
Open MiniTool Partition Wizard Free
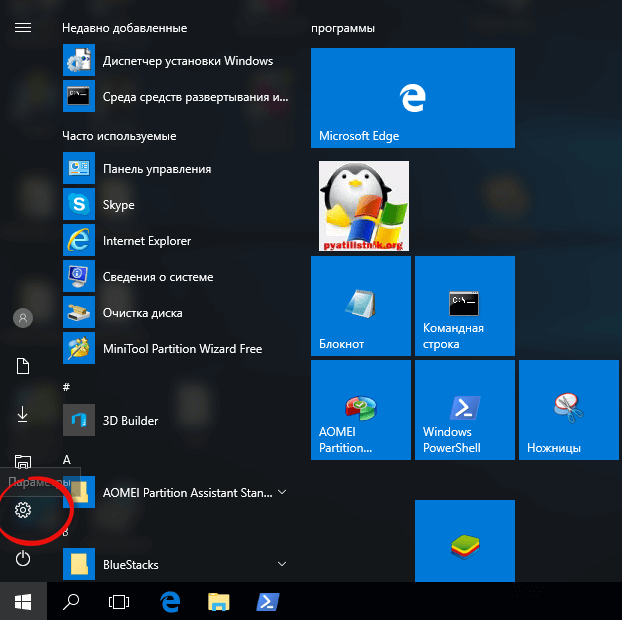click(x=176, y=348)
